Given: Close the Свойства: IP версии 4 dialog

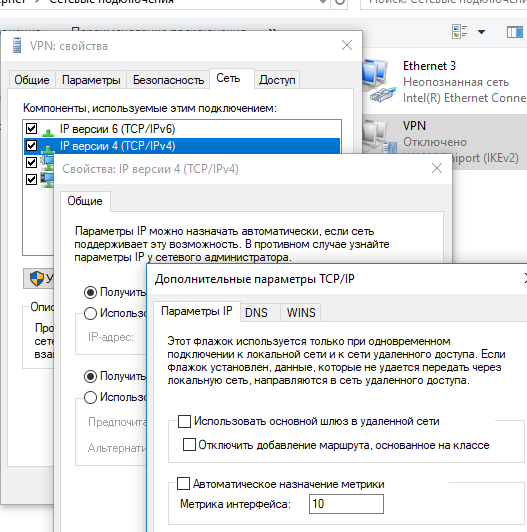Looking at the screenshot, I should click(x=437, y=168).
